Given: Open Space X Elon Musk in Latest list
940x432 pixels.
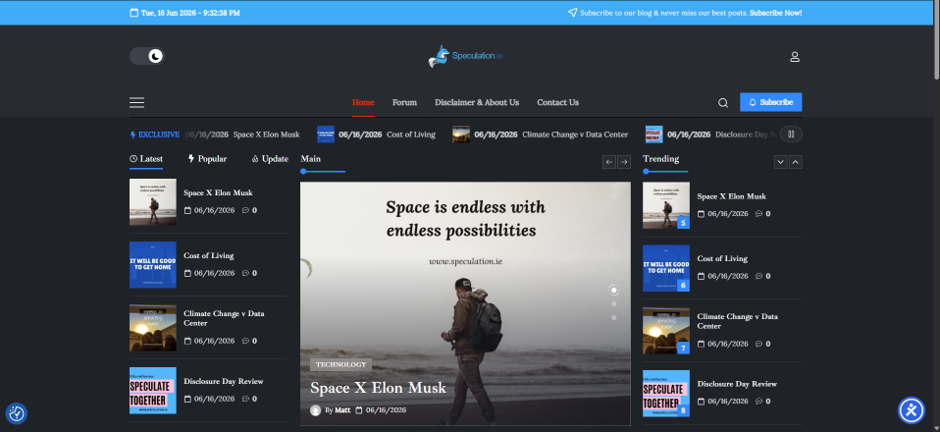Looking at the screenshot, I should point(218,193).
